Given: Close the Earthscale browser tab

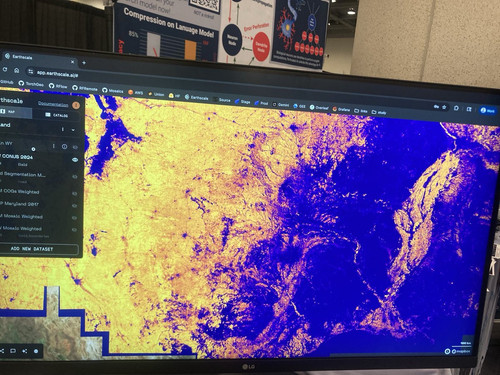Looking at the screenshot, I should tap(73, 62).
